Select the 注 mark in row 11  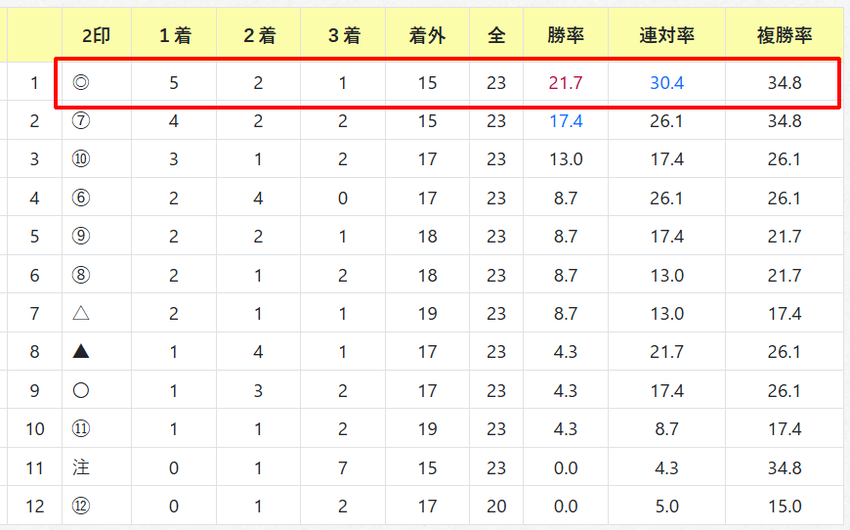tap(81, 467)
